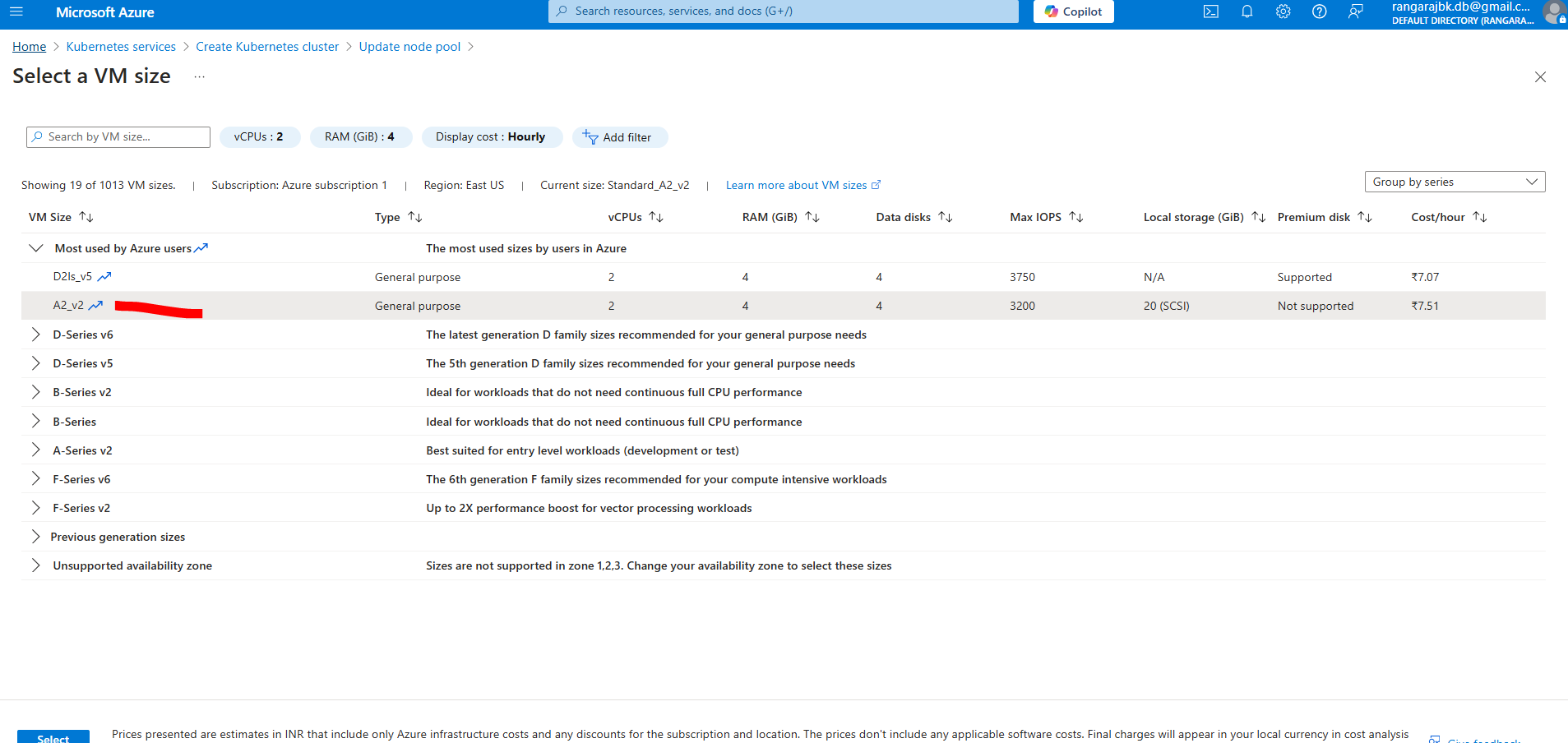Click the Search by VM size field
The width and height of the screenshot is (1568, 743).
pos(118,136)
